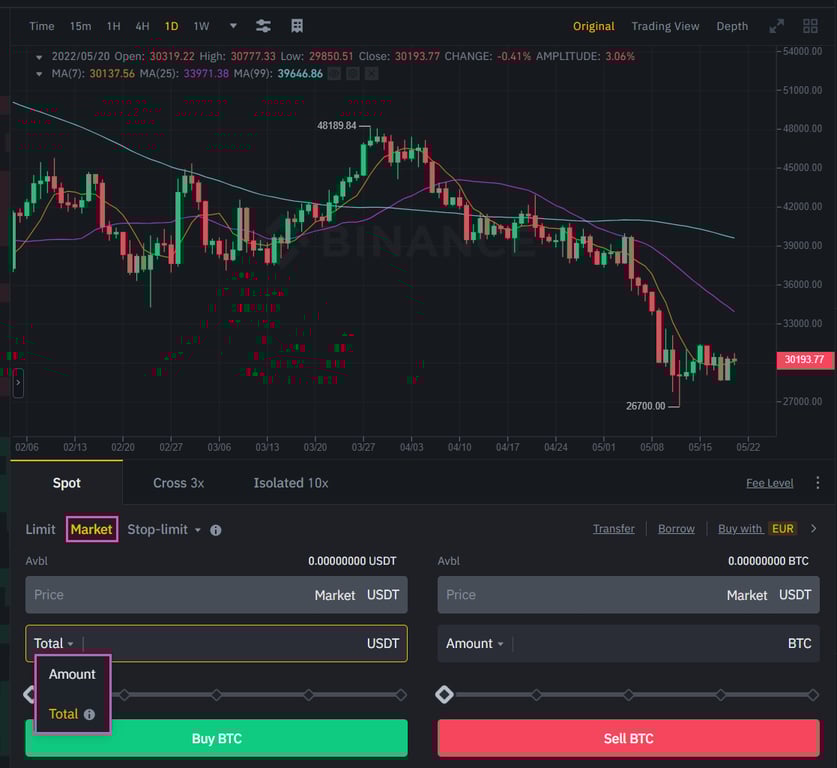
Task: Remove MA indicators using the X icon
Action: coord(371,73)
